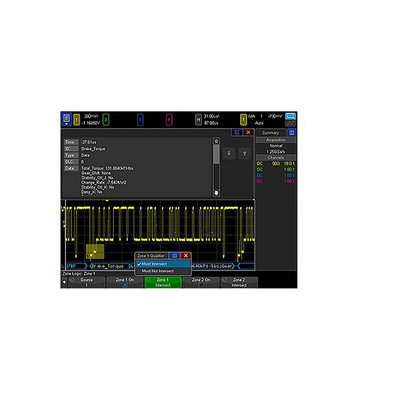Viewport: 400px width, 400px height.
Task: Click the Normal acquisition mode text
Action: click(x=276, y=146)
